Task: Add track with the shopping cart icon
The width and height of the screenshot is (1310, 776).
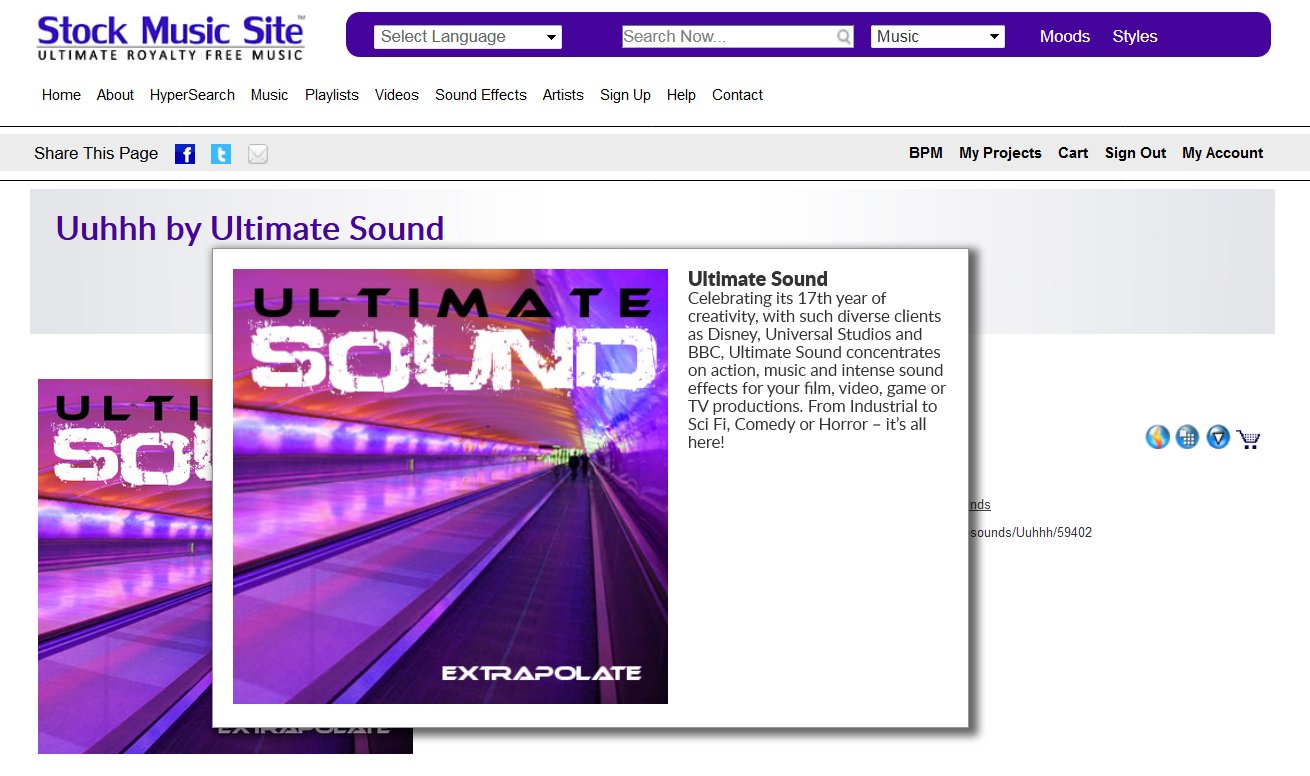Action: click(x=1248, y=438)
